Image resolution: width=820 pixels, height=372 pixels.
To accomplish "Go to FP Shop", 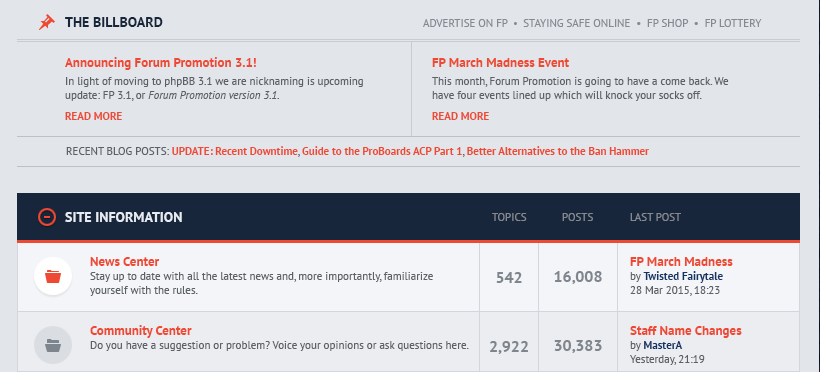I will 667,23.
